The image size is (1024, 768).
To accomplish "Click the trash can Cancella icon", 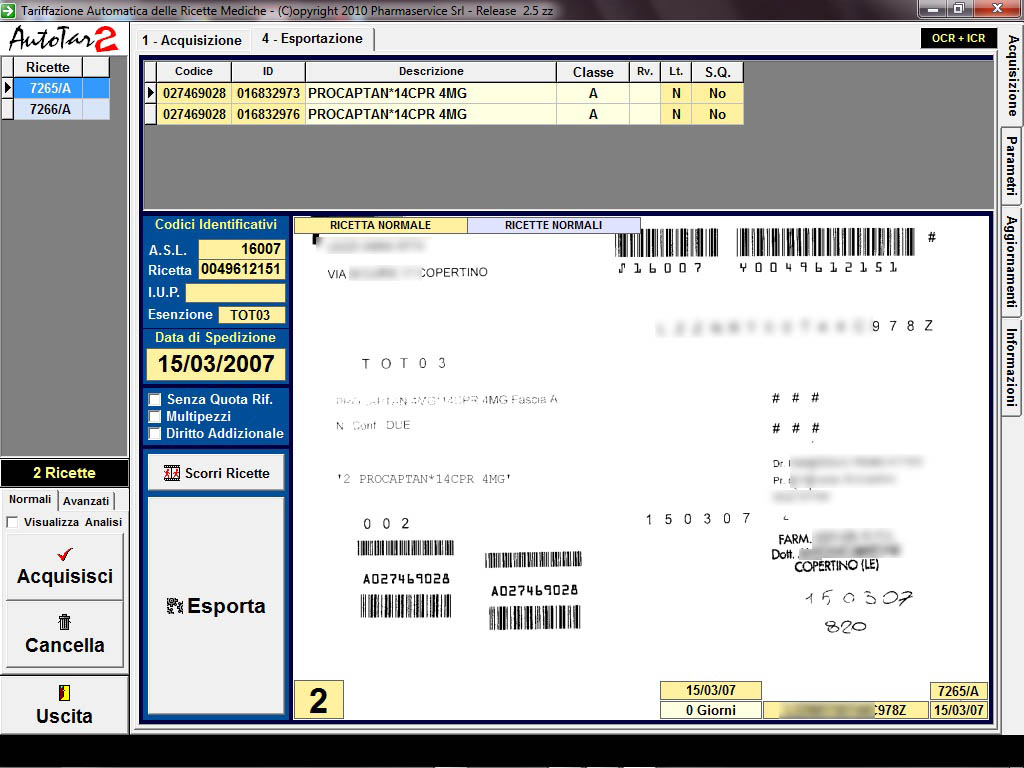I will 65,622.
